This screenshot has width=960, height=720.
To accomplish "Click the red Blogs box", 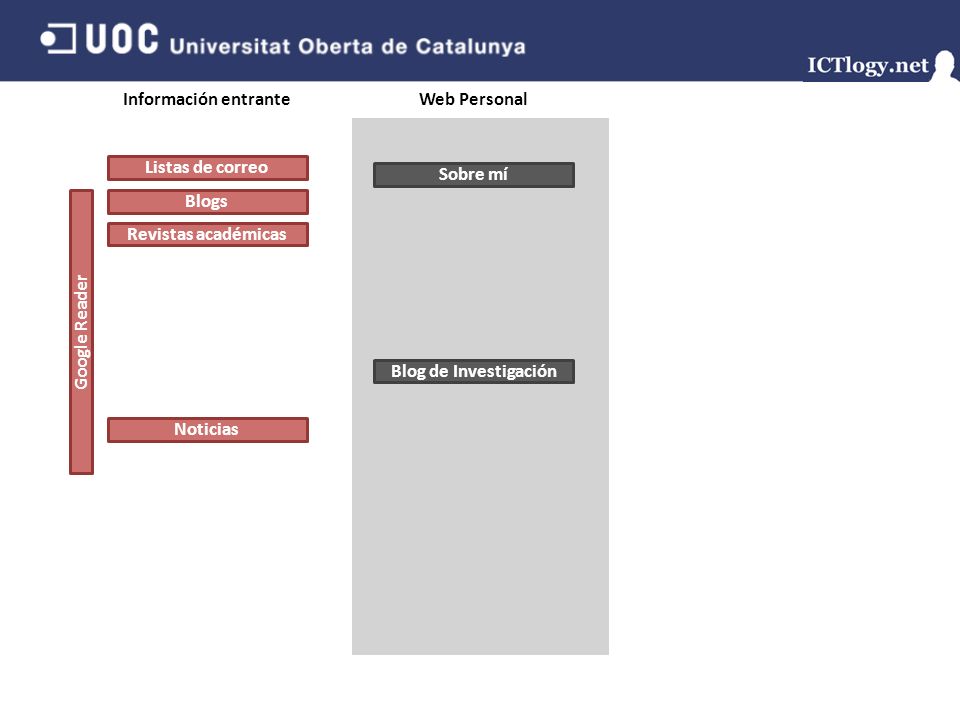I will [x=208, y=201].
